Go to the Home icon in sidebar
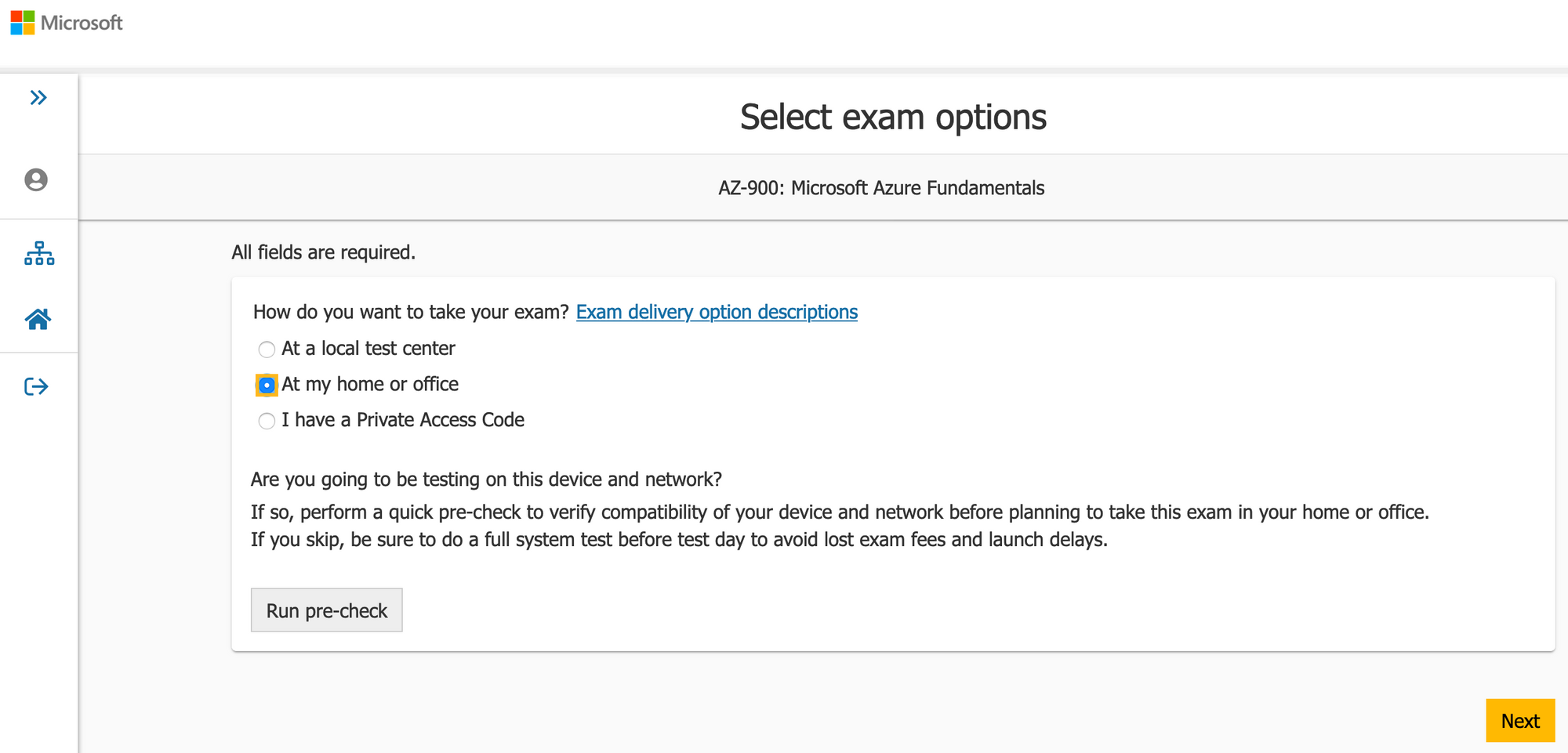The image size is (1568, 753). (x=38, y=319)
